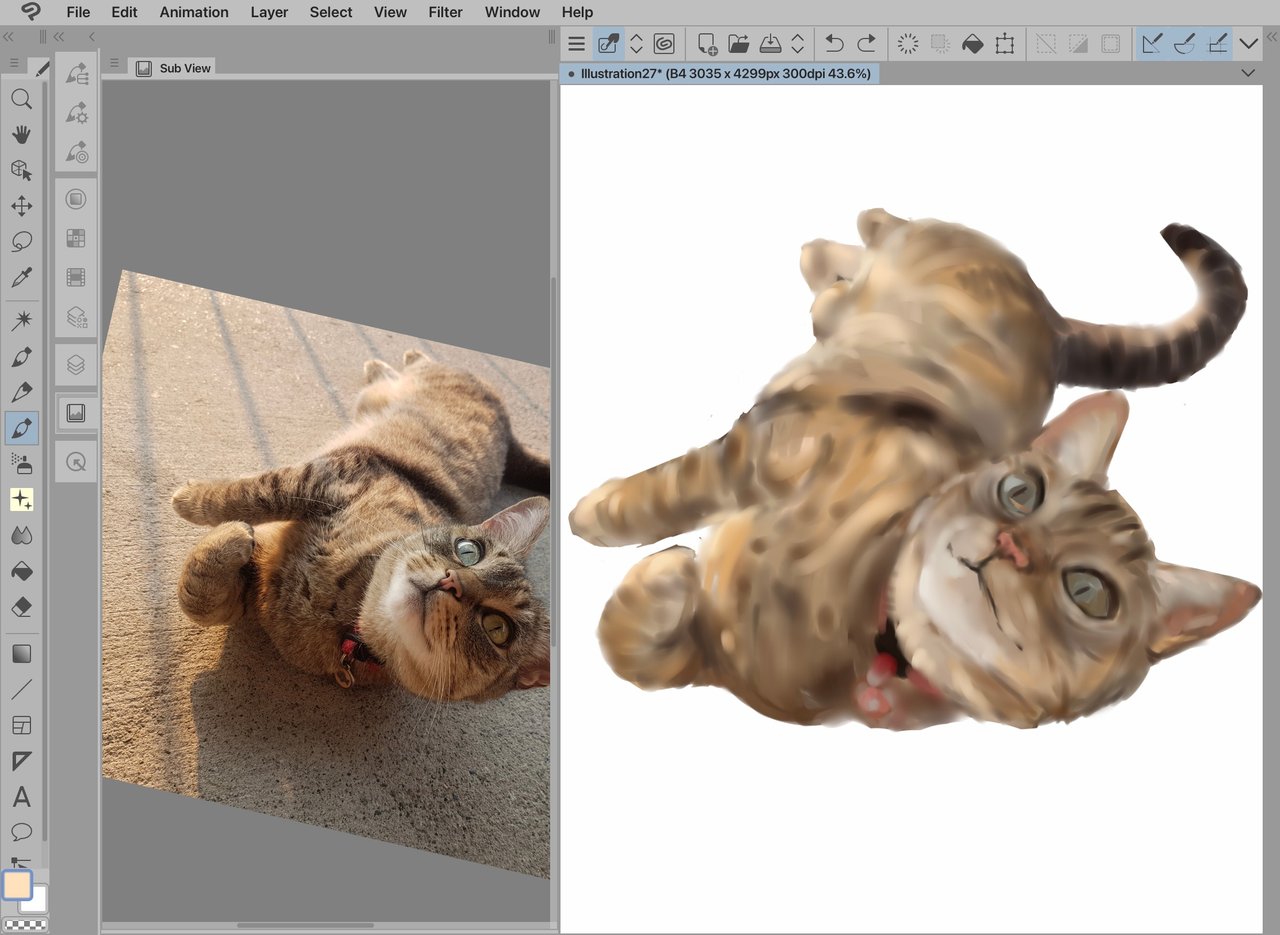
Task: Select the Move layer arrows tool
Action: coord(21,206)
